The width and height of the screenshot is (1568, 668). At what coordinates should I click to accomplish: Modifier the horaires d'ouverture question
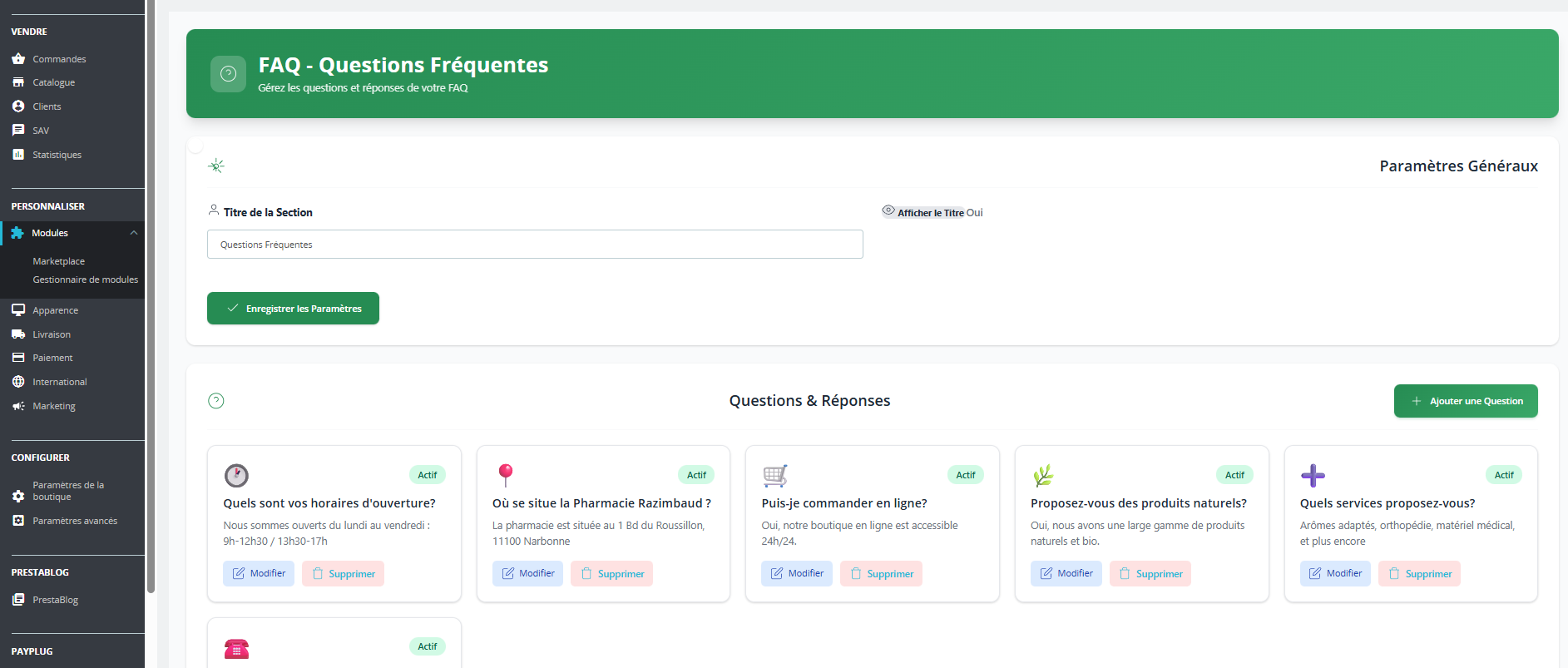pos(259,573)
